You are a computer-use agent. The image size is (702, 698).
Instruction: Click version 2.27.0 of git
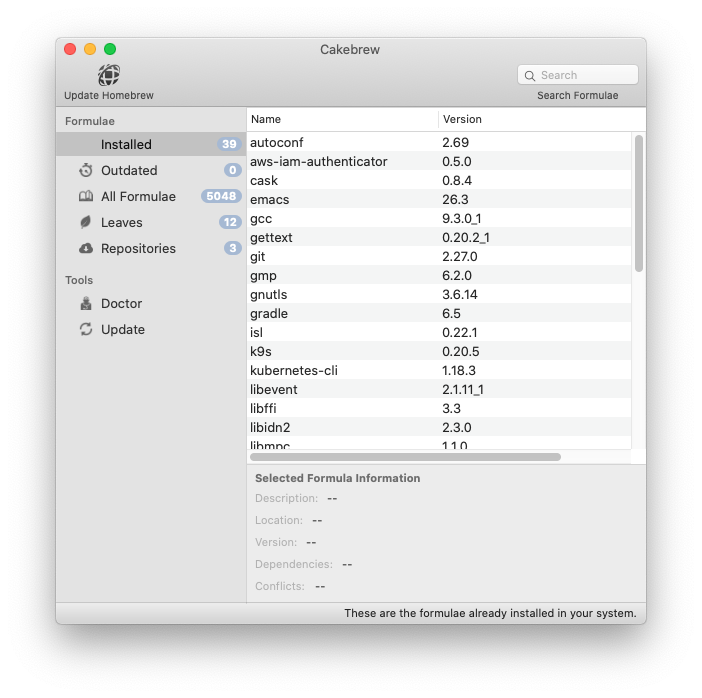(460, 257)
